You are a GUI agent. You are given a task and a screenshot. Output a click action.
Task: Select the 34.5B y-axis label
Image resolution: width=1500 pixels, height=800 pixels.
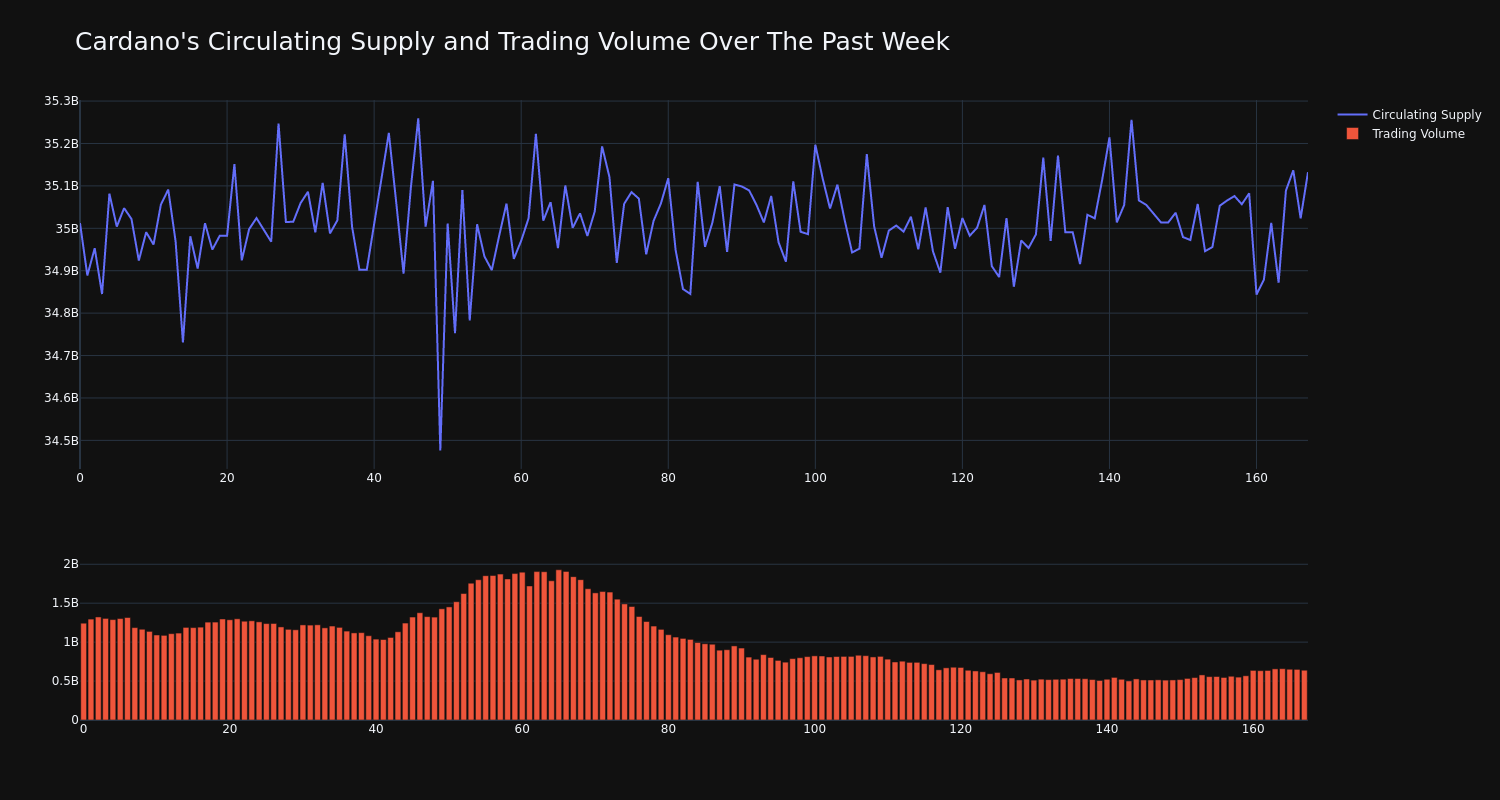61,441
